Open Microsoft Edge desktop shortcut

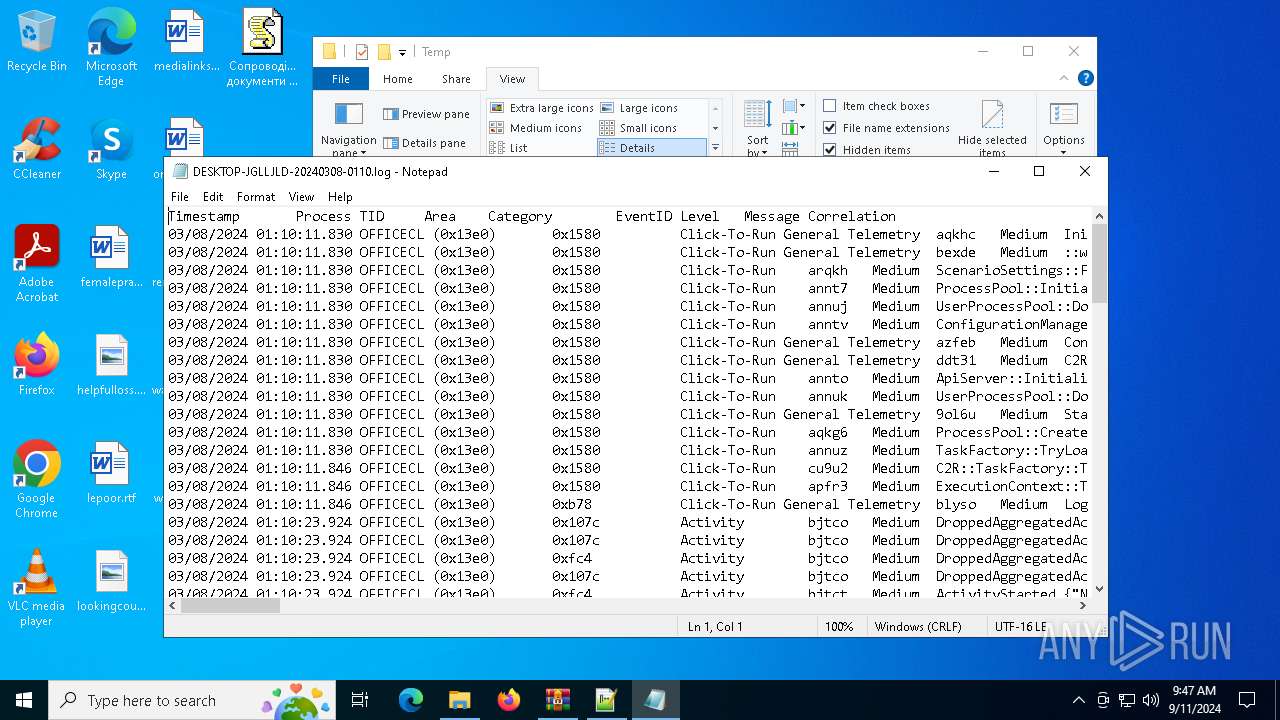click(x=111, y=48)
